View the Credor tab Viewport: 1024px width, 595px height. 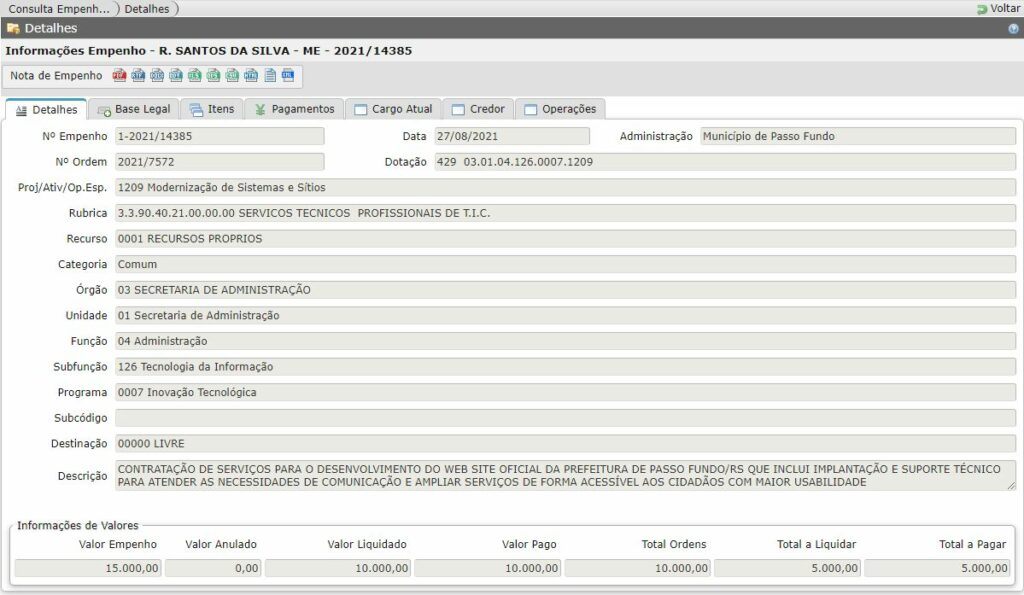479,109
